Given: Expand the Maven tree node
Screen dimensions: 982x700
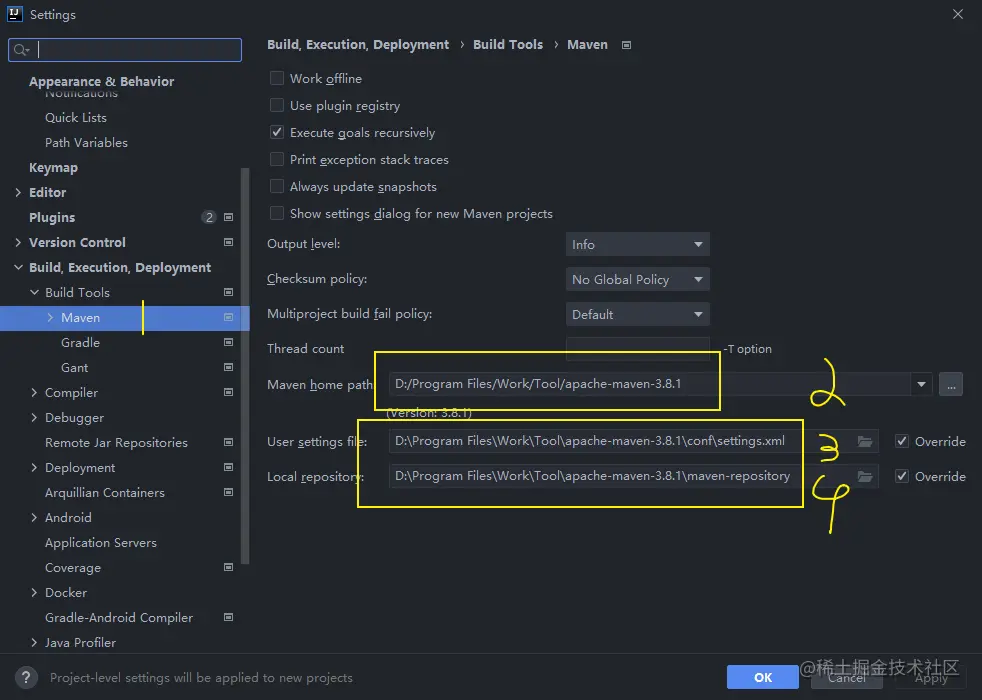Looking at the screenshot, I should [x=50, y=317].
